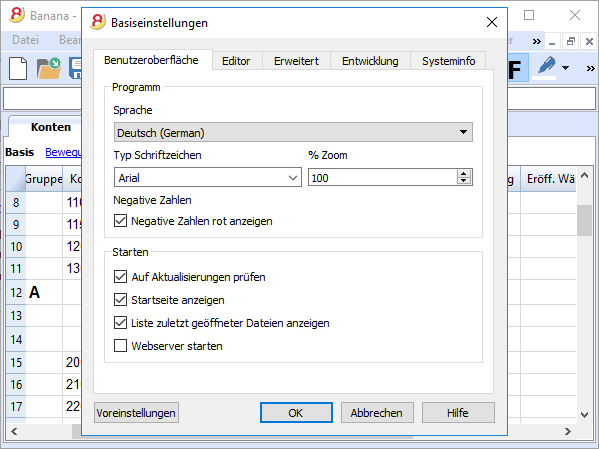The image size is (599, 449).
Task: Click the Voreinstellungen button
Action: pyautogui.click(x=136, y=413)
